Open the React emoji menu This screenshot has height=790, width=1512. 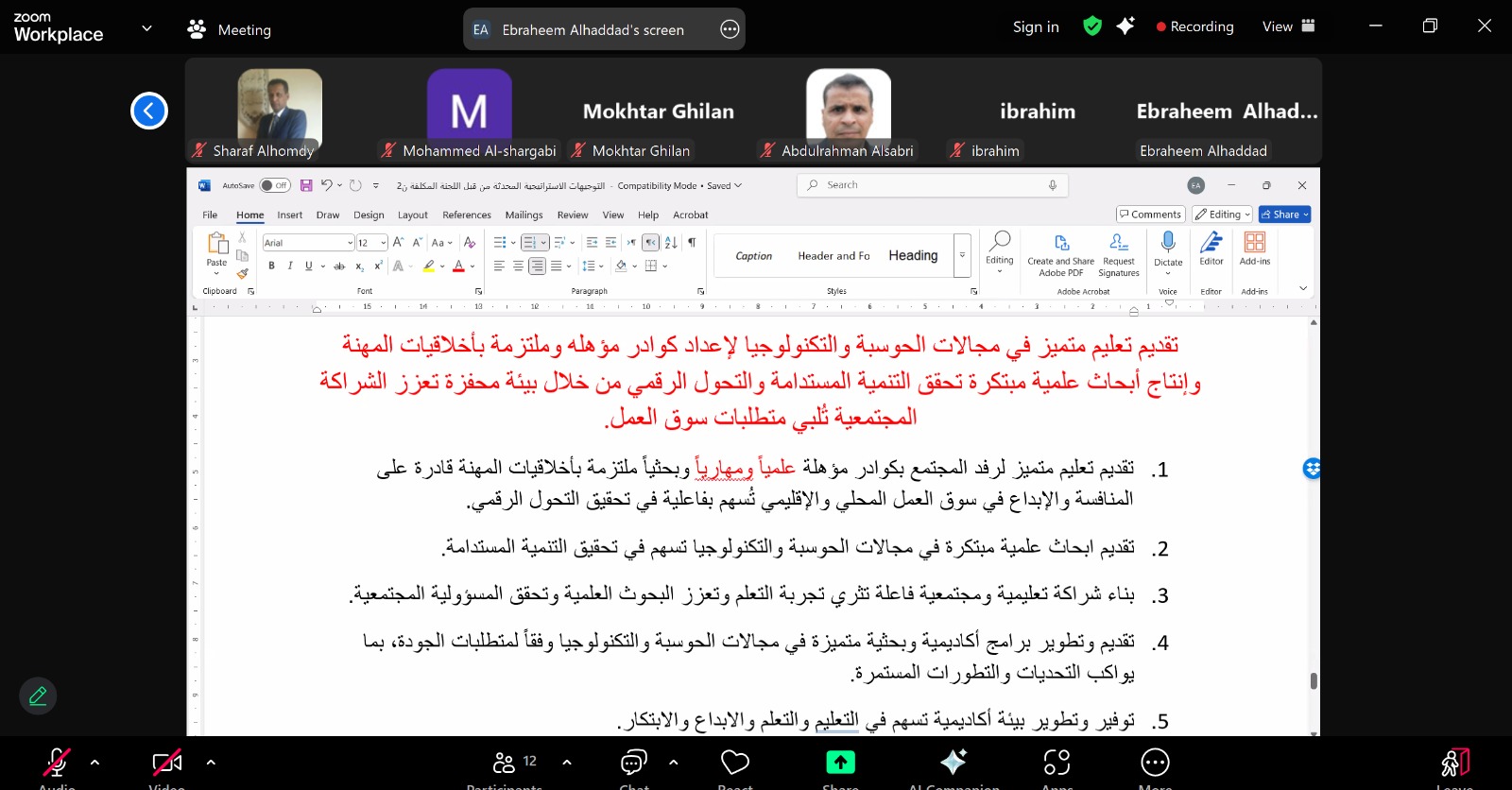[734, 763]
